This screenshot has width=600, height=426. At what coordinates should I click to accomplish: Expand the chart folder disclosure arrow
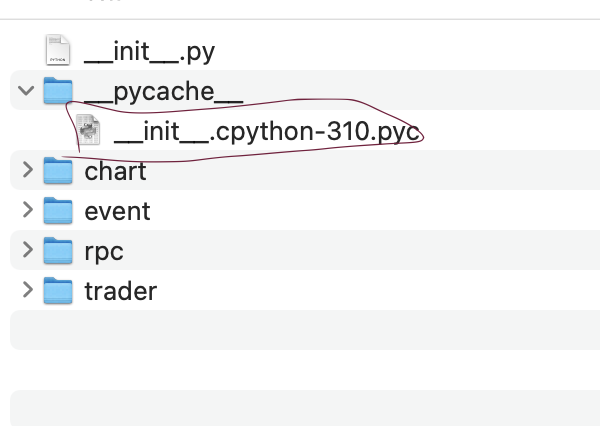26,171
